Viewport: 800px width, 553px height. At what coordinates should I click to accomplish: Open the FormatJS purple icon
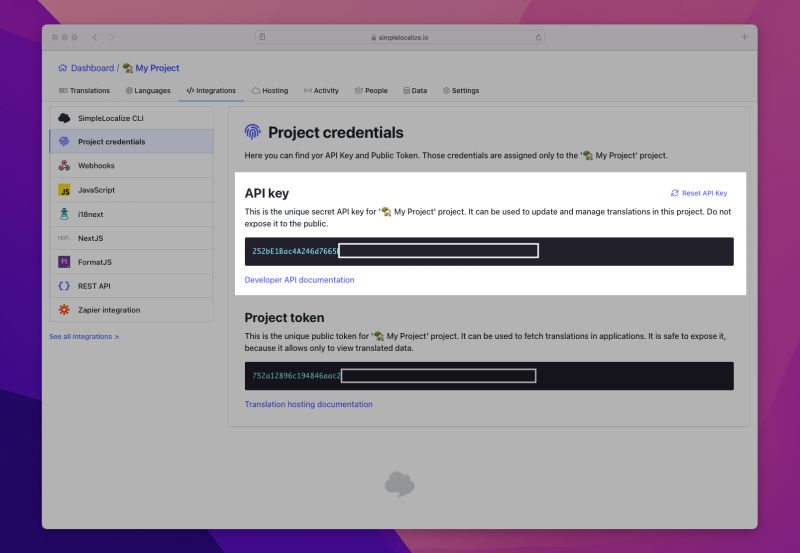(64, 262)
